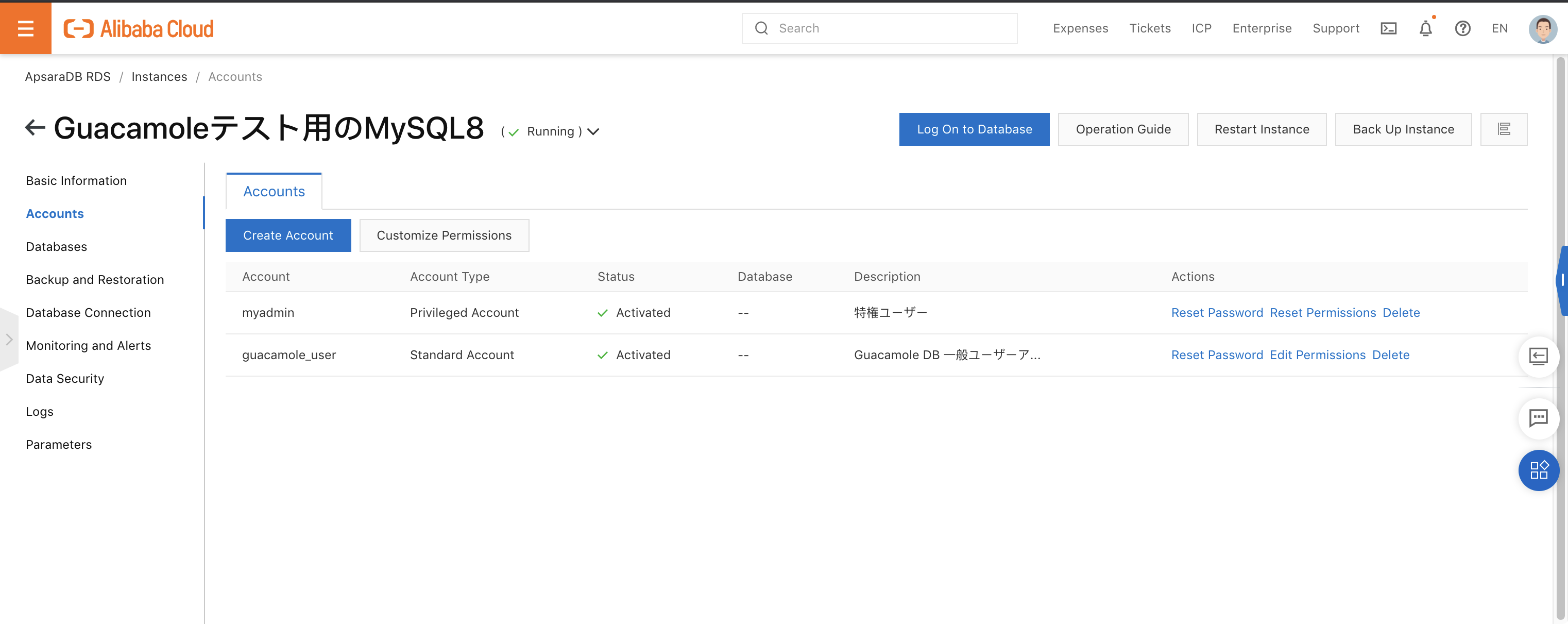The height and width of the screenshot is (624, 1568).
Task: Click Create Account button
Action: pos(288,235)
